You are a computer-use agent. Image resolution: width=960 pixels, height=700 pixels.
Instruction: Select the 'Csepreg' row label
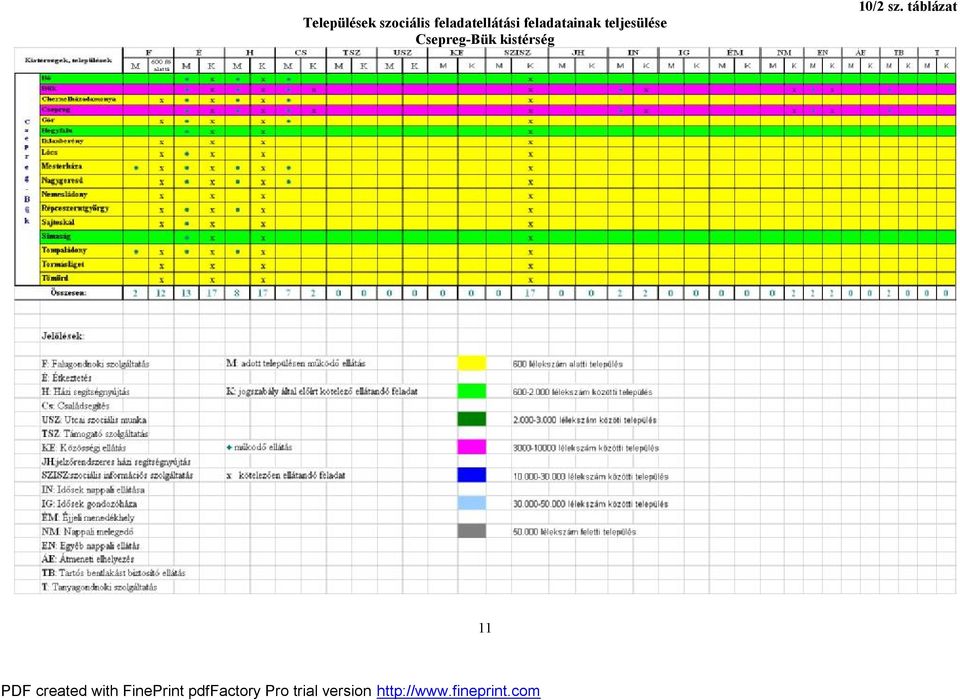56,110
